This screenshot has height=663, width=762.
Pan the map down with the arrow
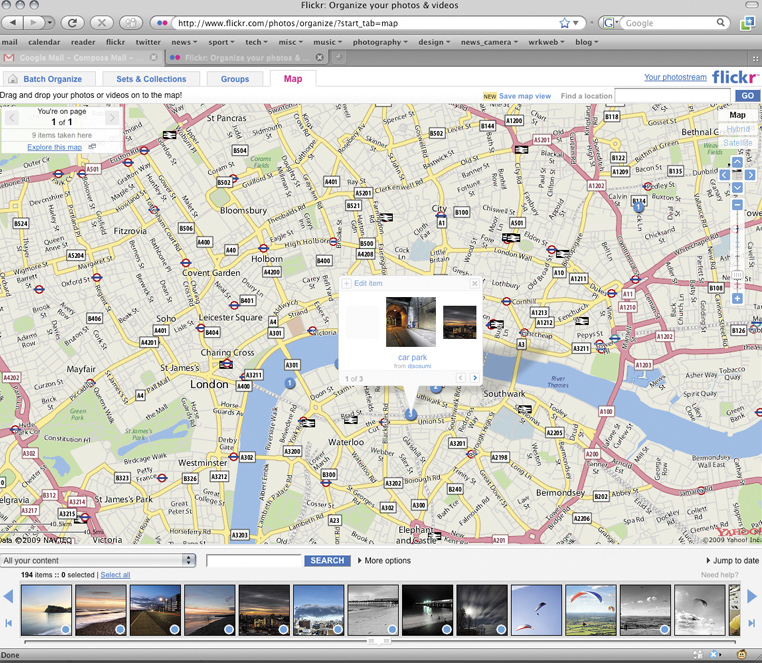click(x=737, y=188)
